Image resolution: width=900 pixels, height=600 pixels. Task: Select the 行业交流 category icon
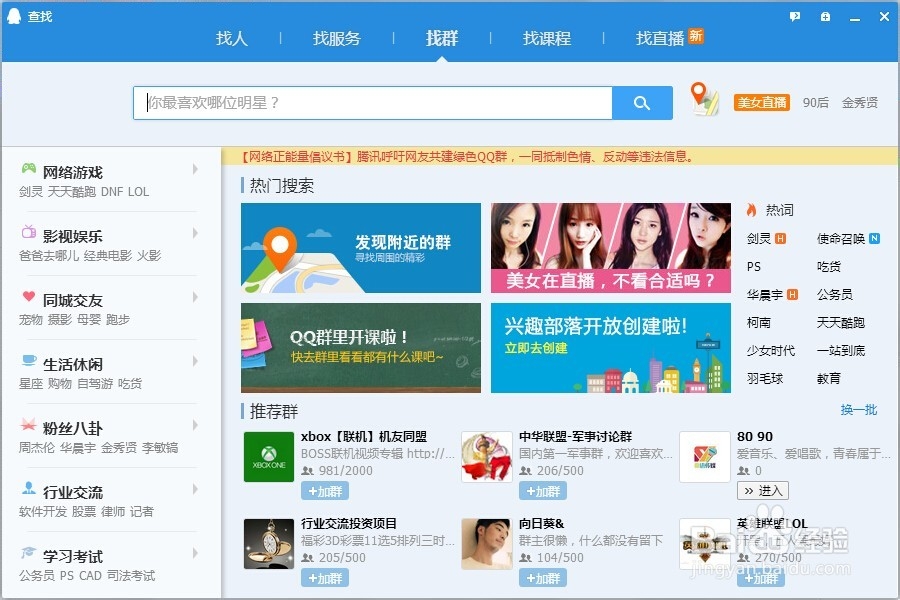[x=27, y=489]
